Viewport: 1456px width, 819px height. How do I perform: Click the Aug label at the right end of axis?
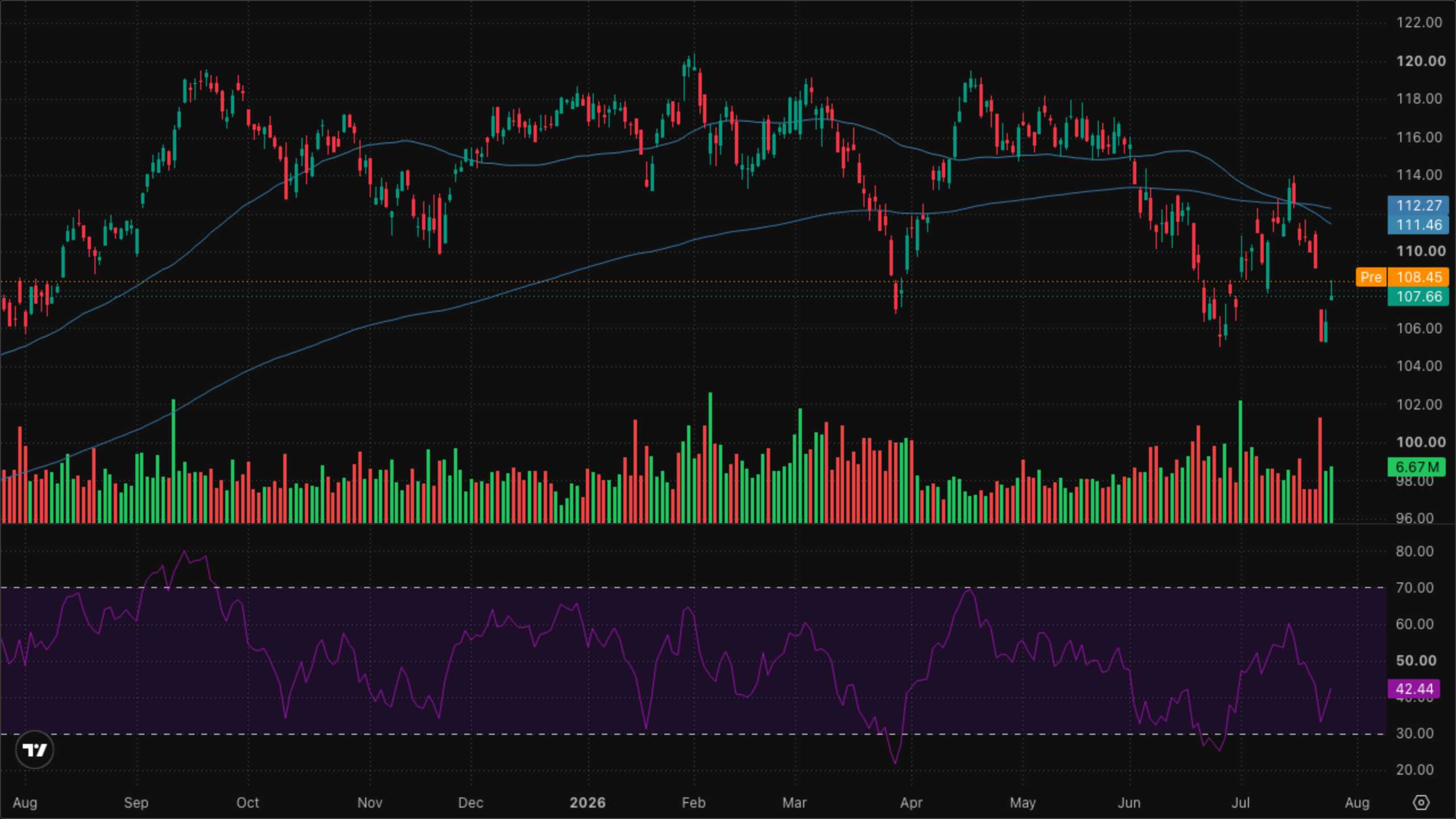pyautogui.click(x=1357, y=803)
